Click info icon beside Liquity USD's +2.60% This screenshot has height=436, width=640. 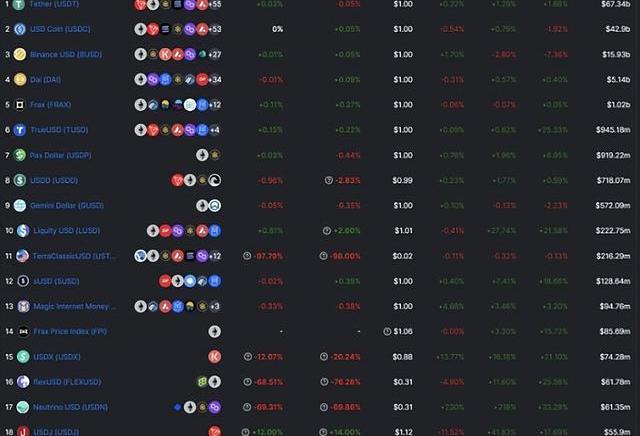[329, 230]
